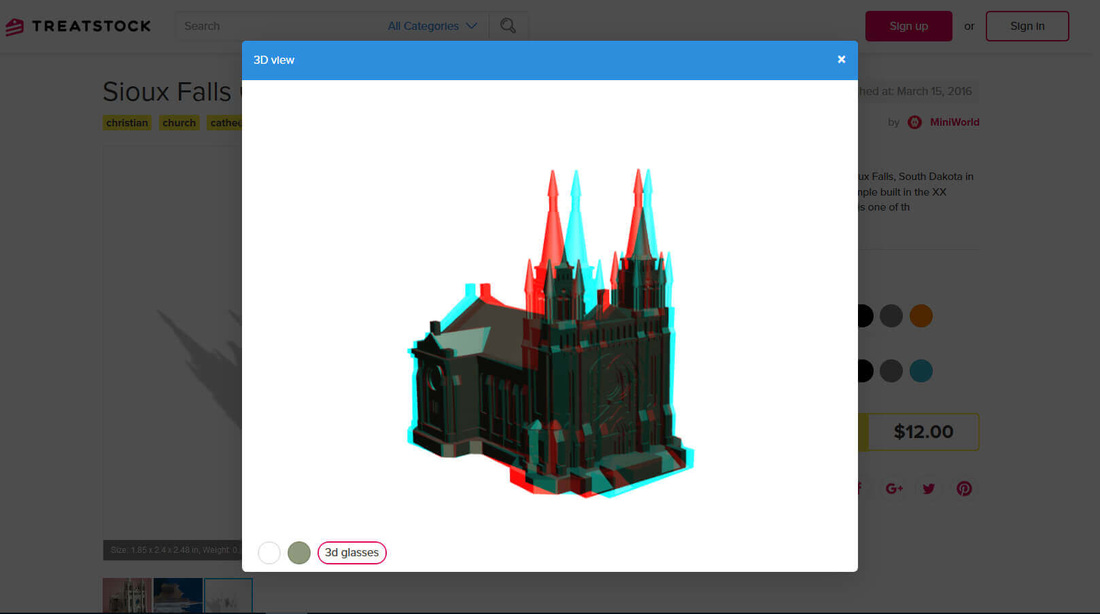1100x614 pixels.
Task: Toggle the 3d glasses anaglyph view
Action: (352, 552)
